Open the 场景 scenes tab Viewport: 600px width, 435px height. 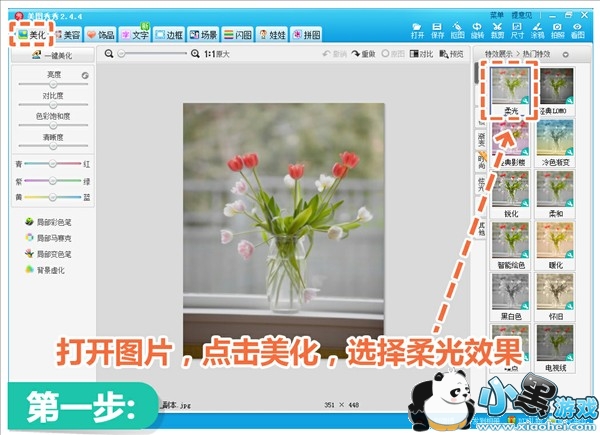[x=203, y=35]
